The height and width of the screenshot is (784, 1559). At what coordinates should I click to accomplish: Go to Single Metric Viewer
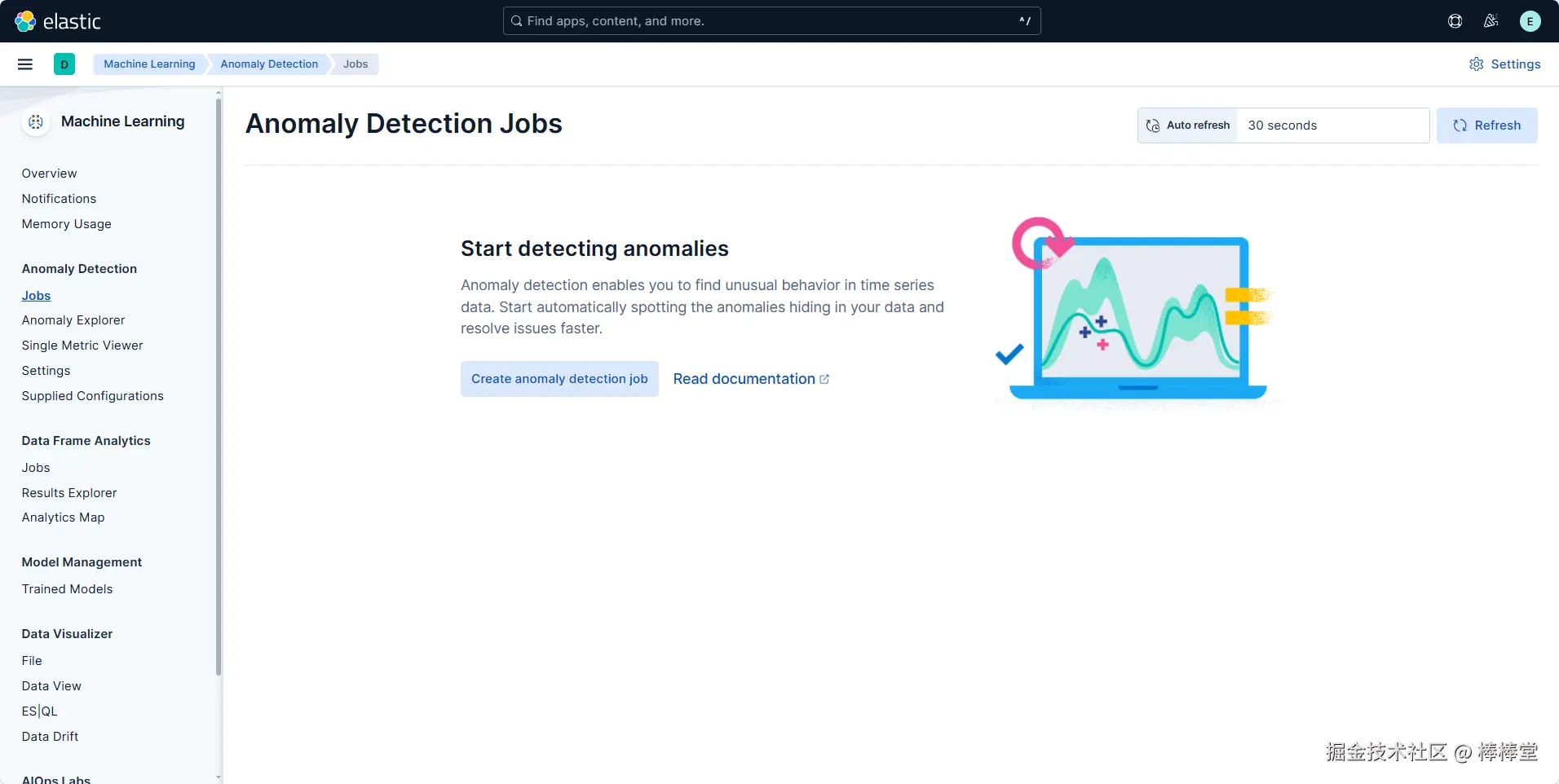82,346
